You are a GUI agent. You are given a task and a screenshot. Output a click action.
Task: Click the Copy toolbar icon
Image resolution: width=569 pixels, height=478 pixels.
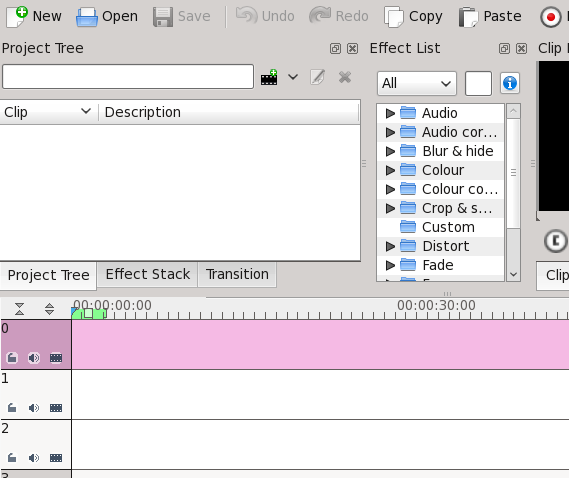tap(394, 17)
